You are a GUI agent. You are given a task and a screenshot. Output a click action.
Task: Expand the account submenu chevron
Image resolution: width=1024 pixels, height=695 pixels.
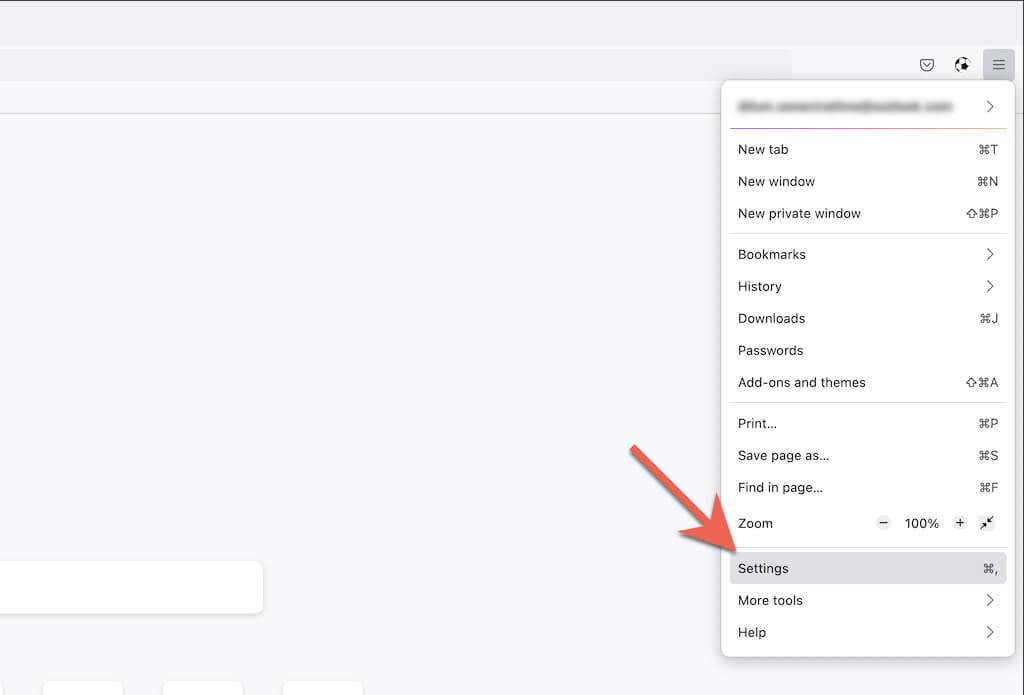(x=990, y=106)
